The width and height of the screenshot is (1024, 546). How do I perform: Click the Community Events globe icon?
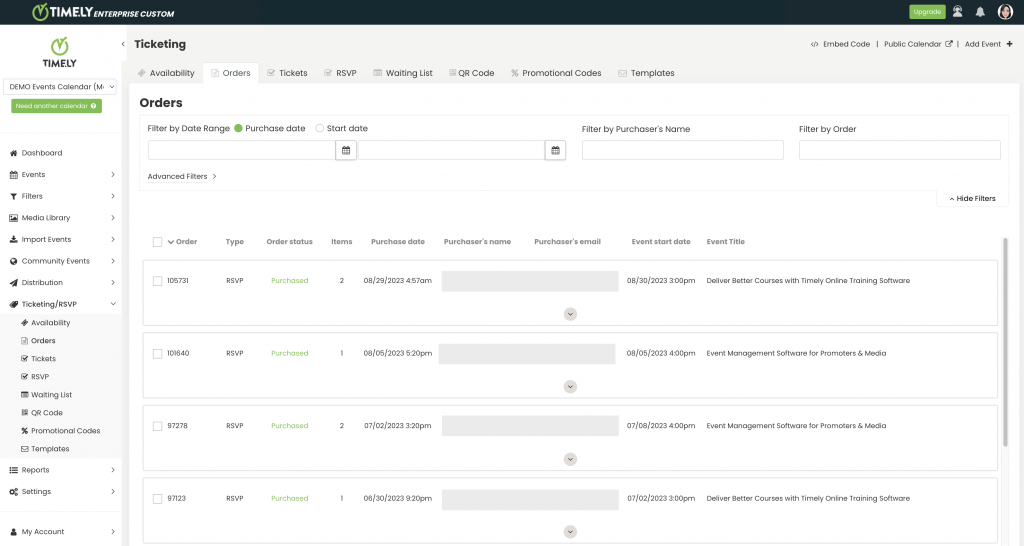tap(13, 261)
